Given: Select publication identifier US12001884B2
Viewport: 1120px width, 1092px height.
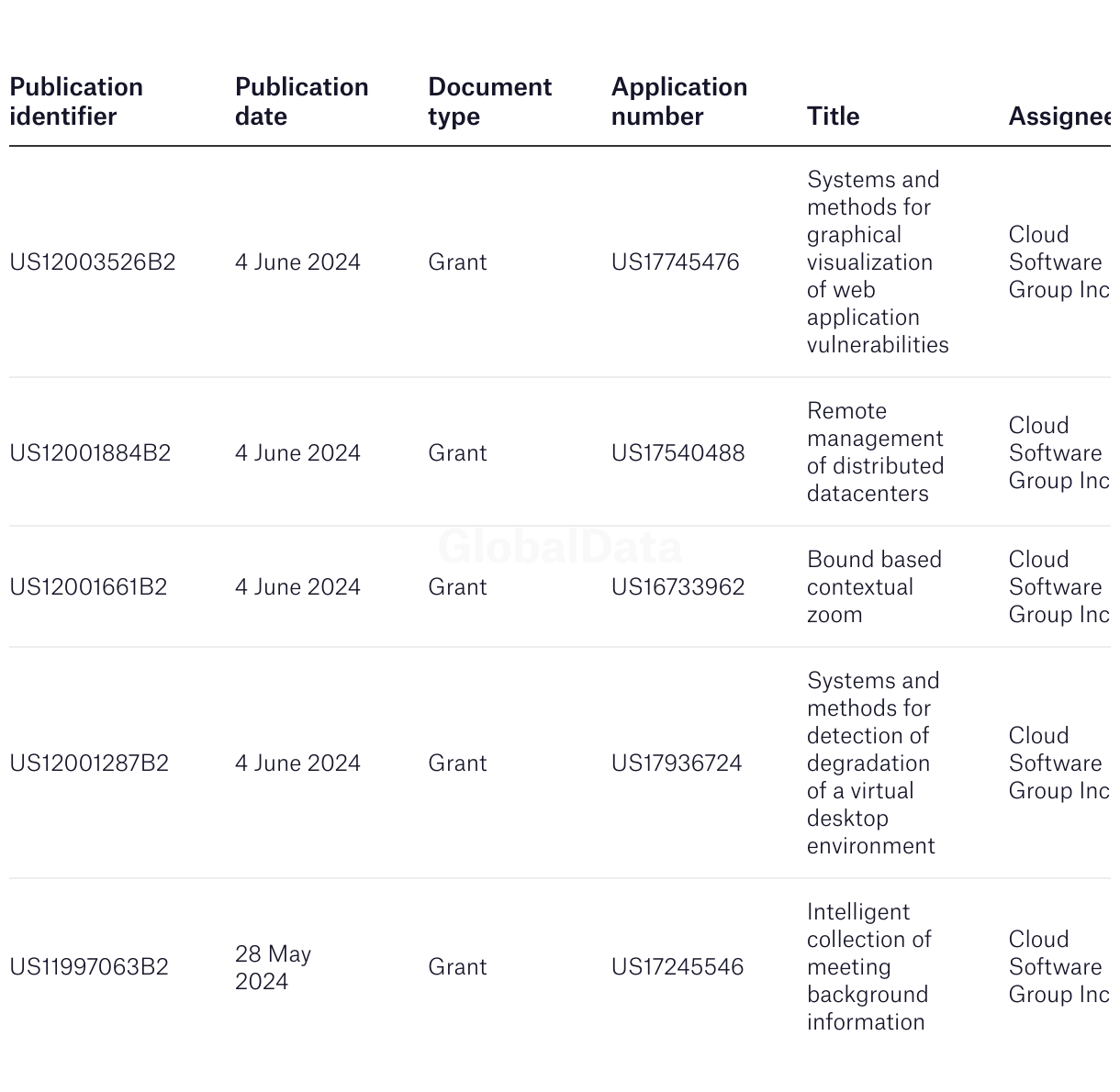Looking at the screenshot, I should click(90, 453).
